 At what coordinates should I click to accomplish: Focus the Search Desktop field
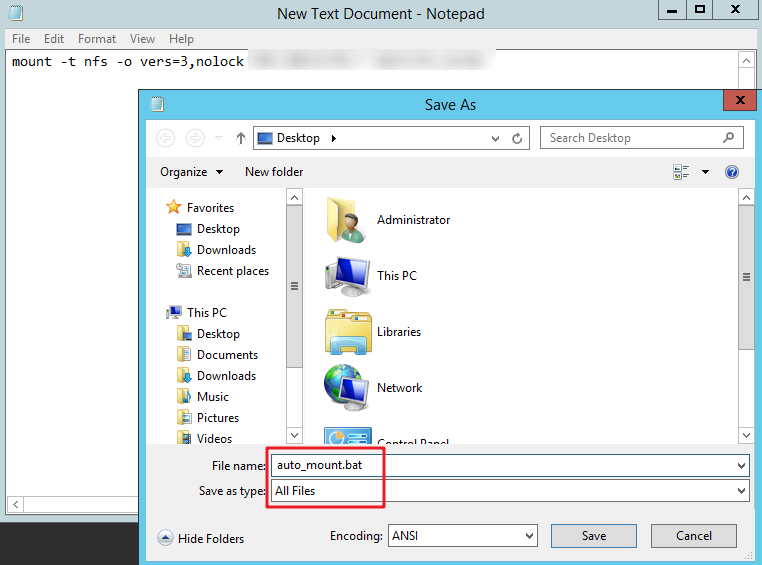click(641, 138)
